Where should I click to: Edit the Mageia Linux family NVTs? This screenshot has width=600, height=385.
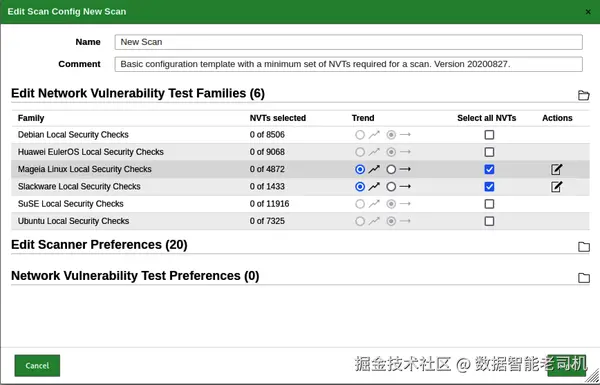(x=556, y=169)
